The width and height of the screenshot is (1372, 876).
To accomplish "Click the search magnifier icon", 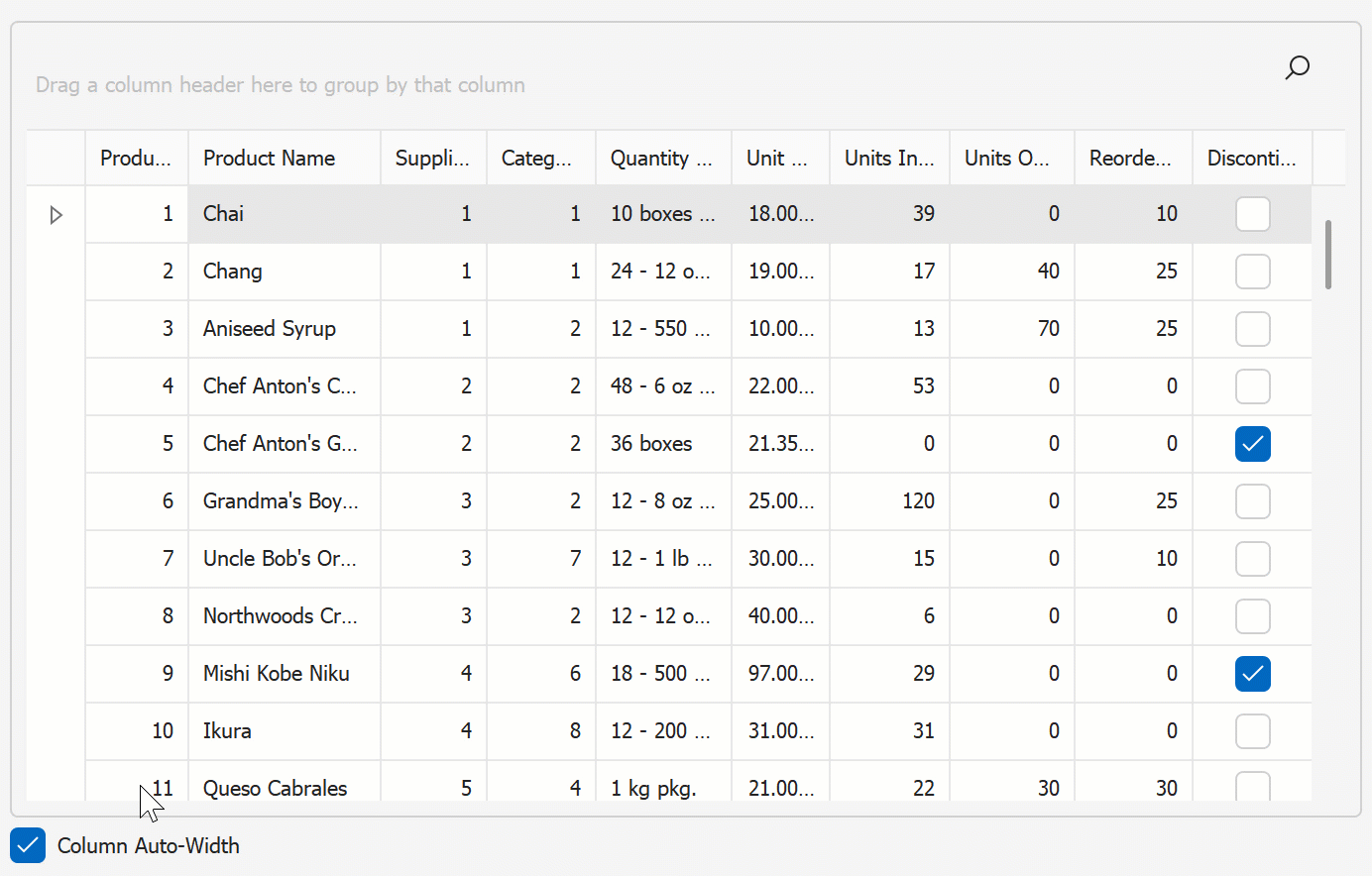I will coord(1297,67).
